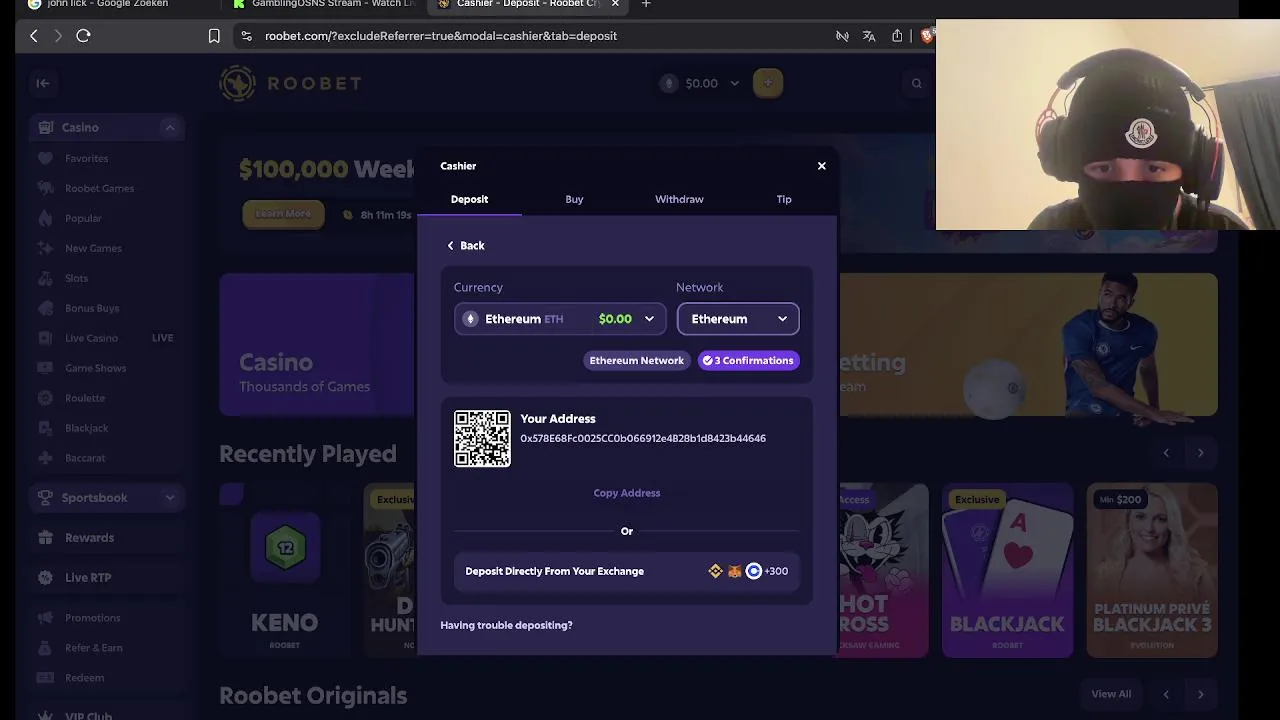The height and width of the screenshot is (720, 1280).
Task: Open Popular in the sidebar
Action: click(83, 218)
